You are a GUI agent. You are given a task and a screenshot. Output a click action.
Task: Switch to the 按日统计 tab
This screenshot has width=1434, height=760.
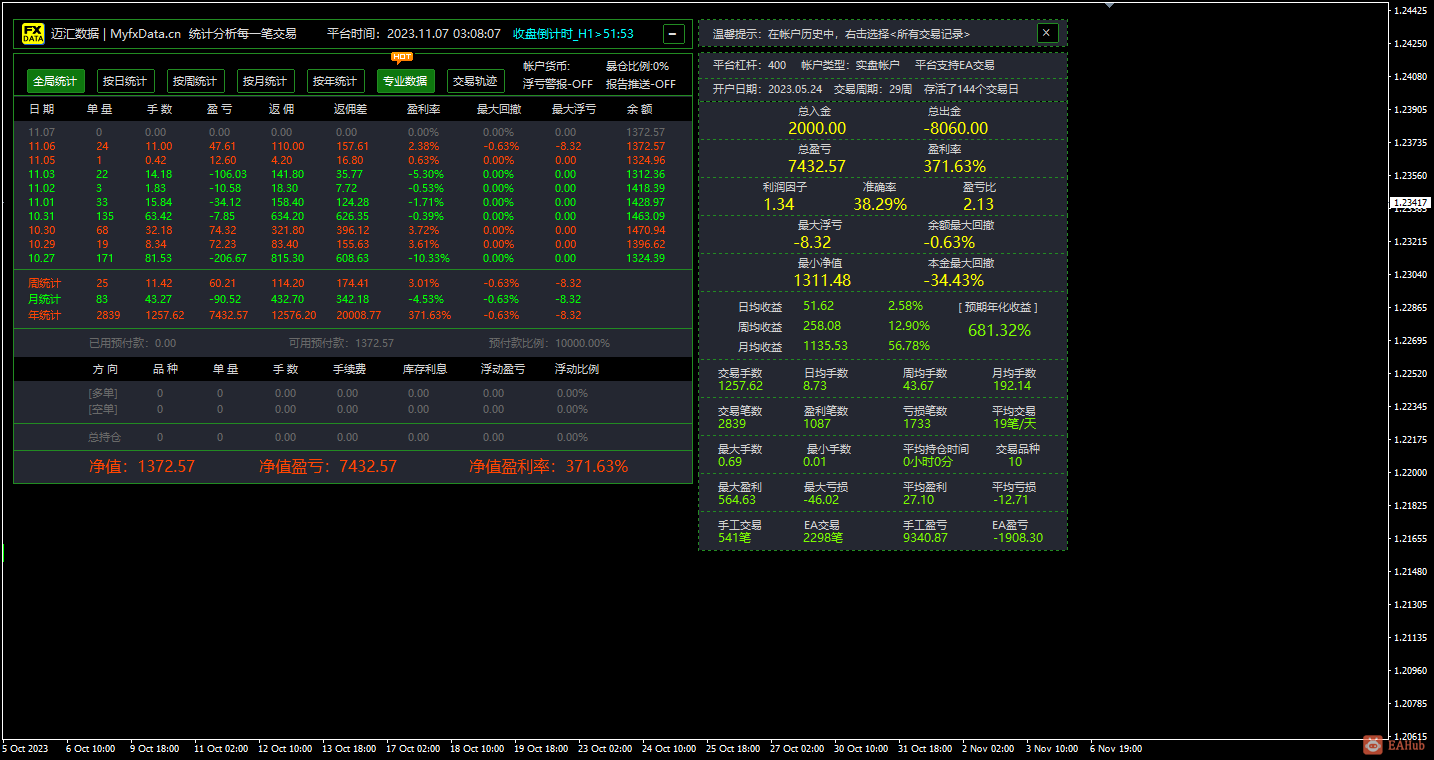[125, 81]
